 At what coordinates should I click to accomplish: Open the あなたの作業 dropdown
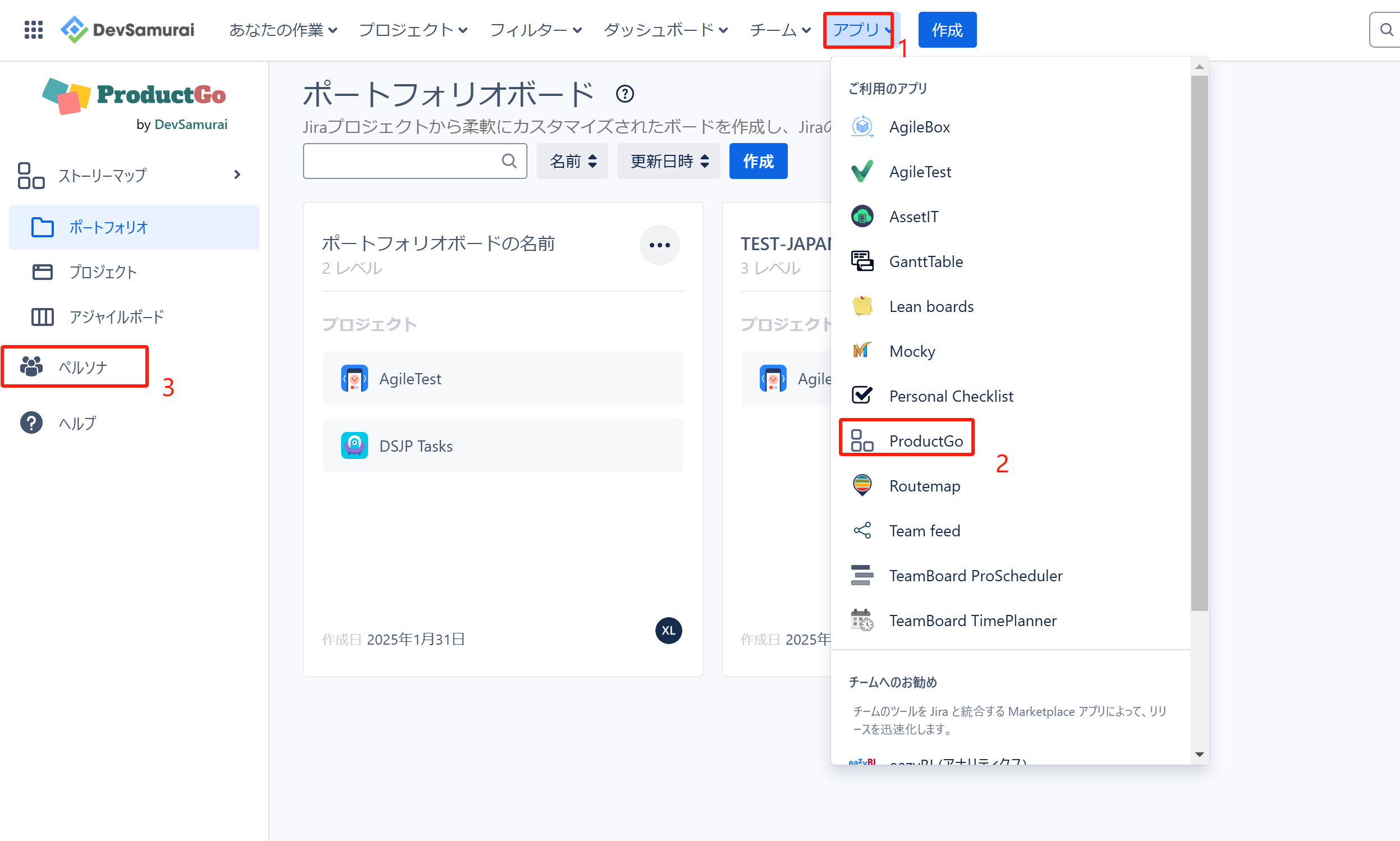283,30
